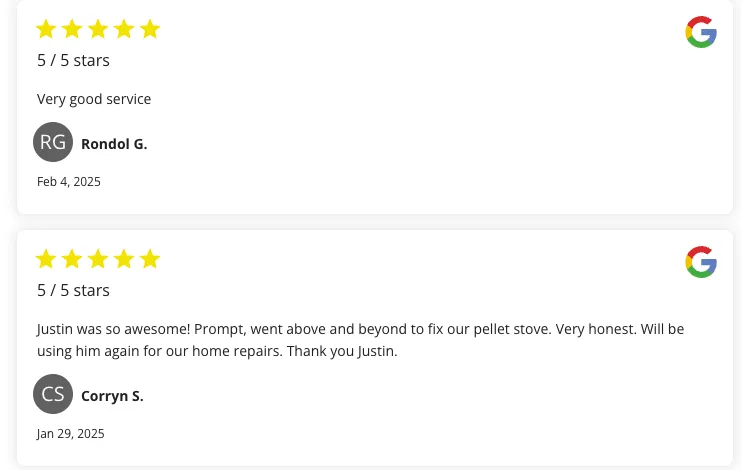
Task: Click the Google logo on Rondol's review
Action: (x=701, y=32)
